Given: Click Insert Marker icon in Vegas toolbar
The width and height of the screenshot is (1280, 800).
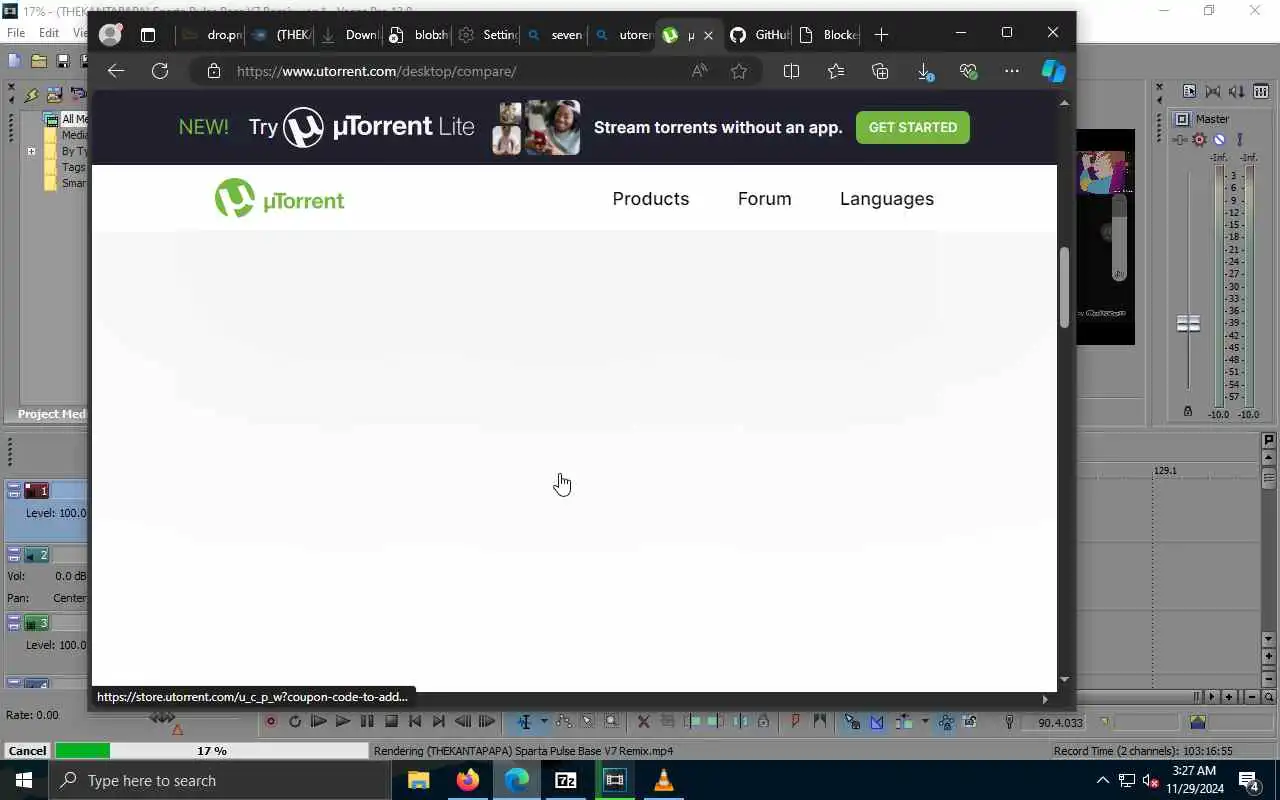Looking at the screenshot, I should (x=797, y=721).
